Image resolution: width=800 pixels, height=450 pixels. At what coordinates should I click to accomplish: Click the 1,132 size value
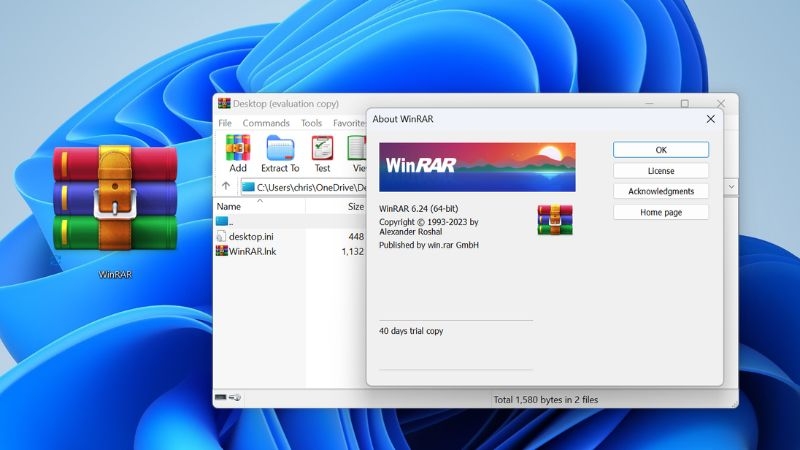(353, 251)
